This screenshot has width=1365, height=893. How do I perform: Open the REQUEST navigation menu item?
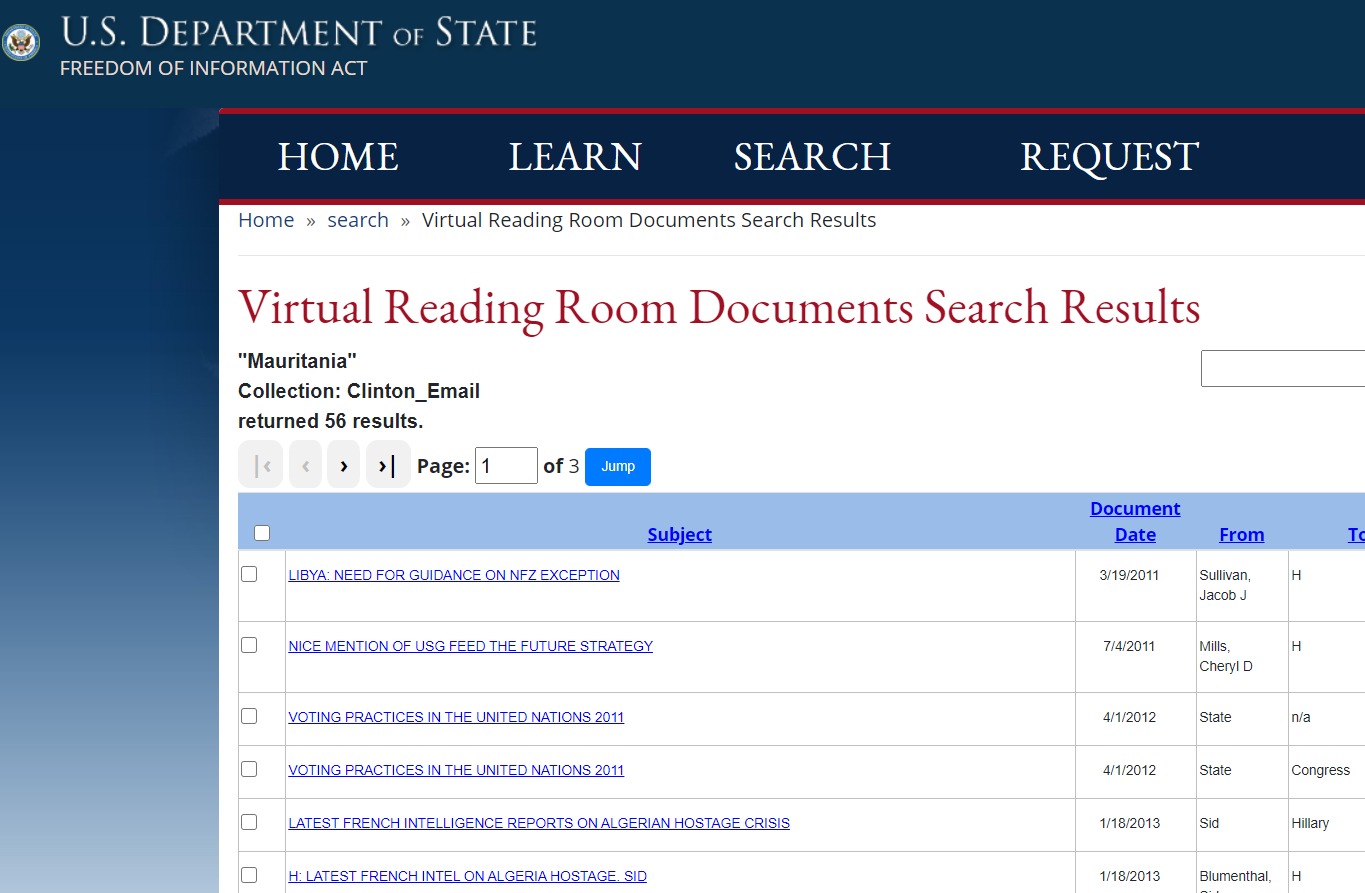(x=1109, y=157)
